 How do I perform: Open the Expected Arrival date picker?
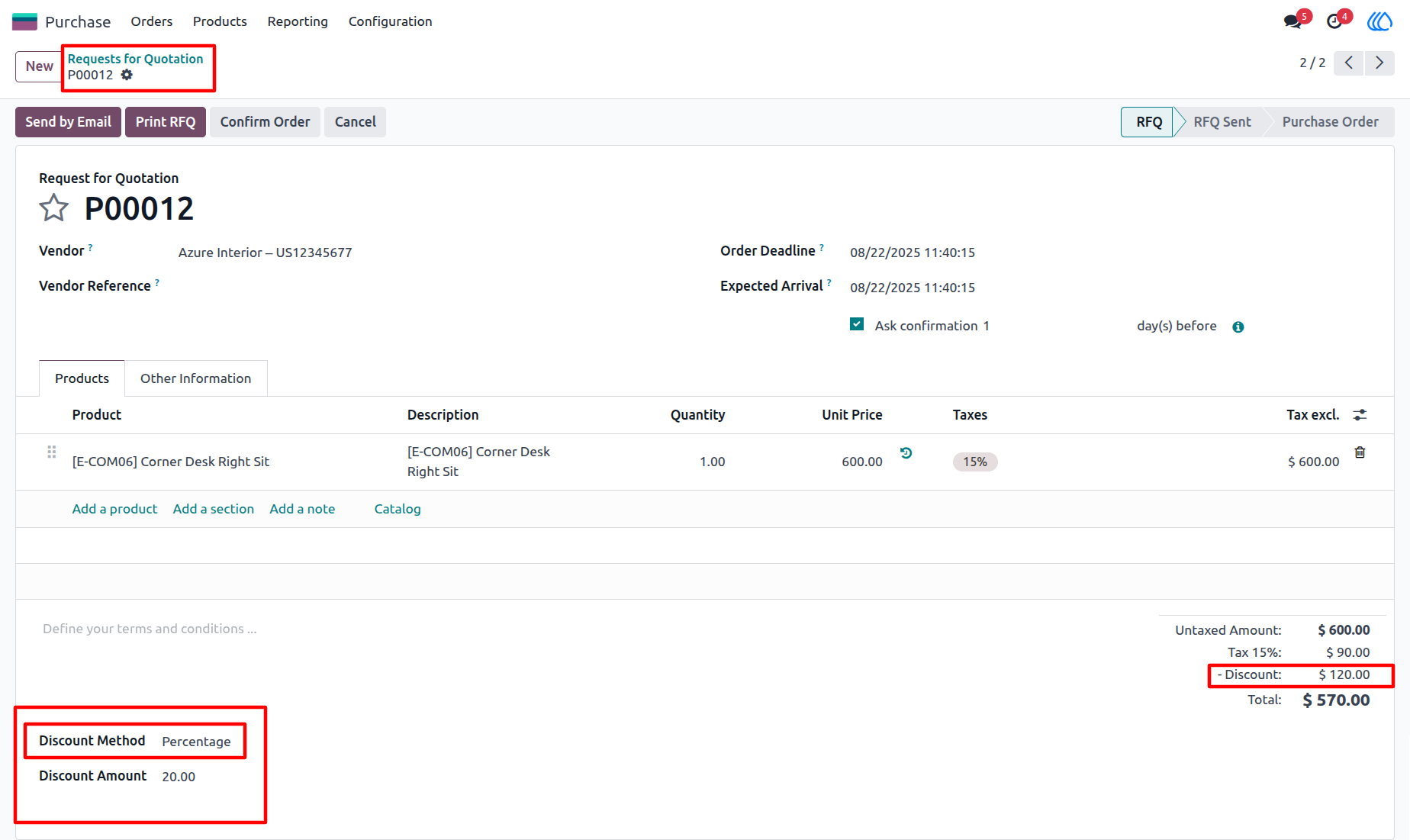point(913,288)
